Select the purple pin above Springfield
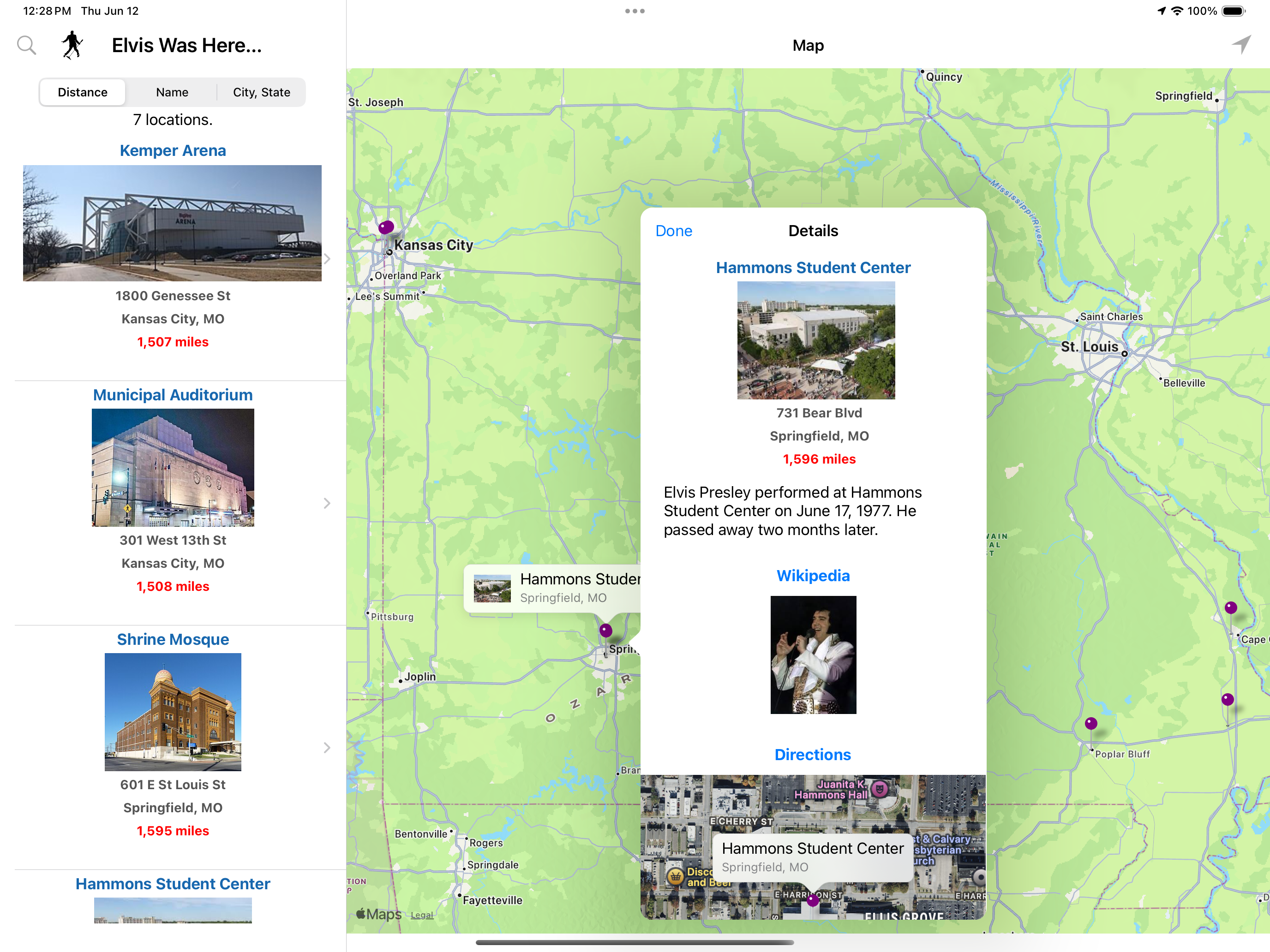 tap(606, 630)
